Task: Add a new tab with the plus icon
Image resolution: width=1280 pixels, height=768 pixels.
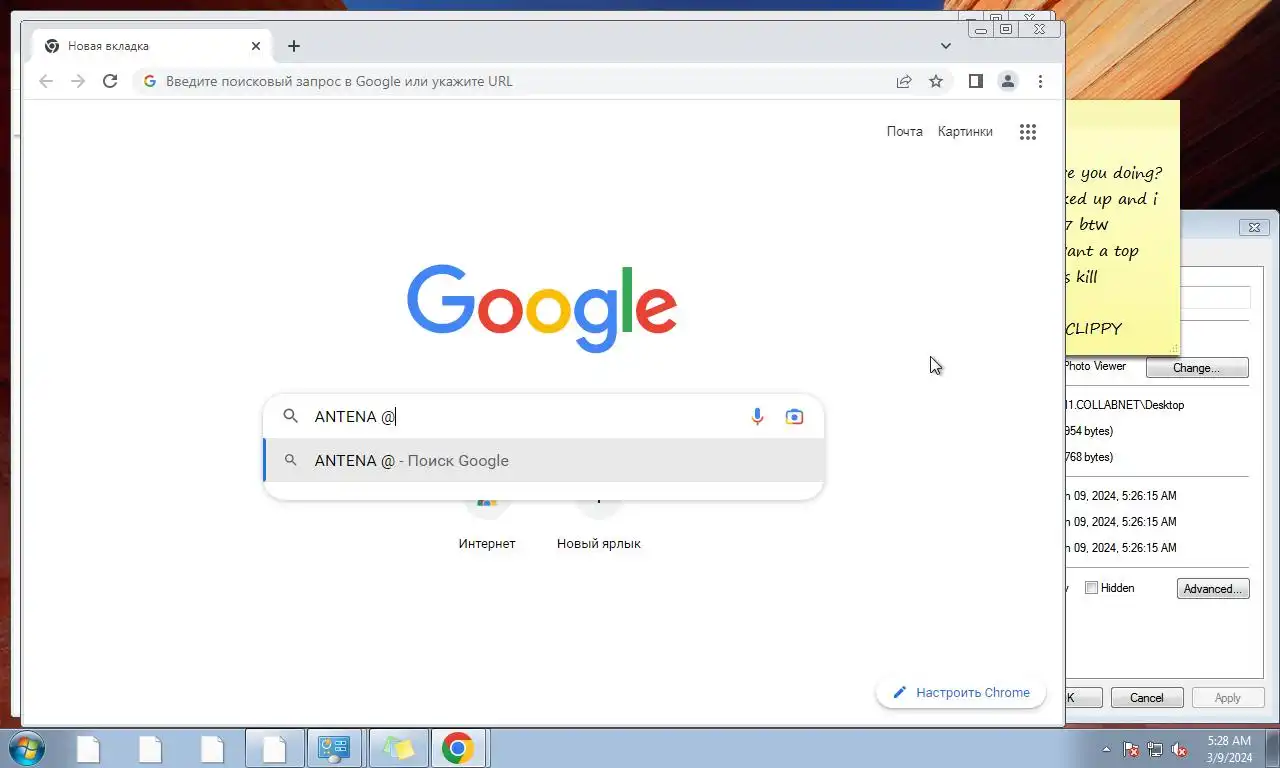Action: 293,46
